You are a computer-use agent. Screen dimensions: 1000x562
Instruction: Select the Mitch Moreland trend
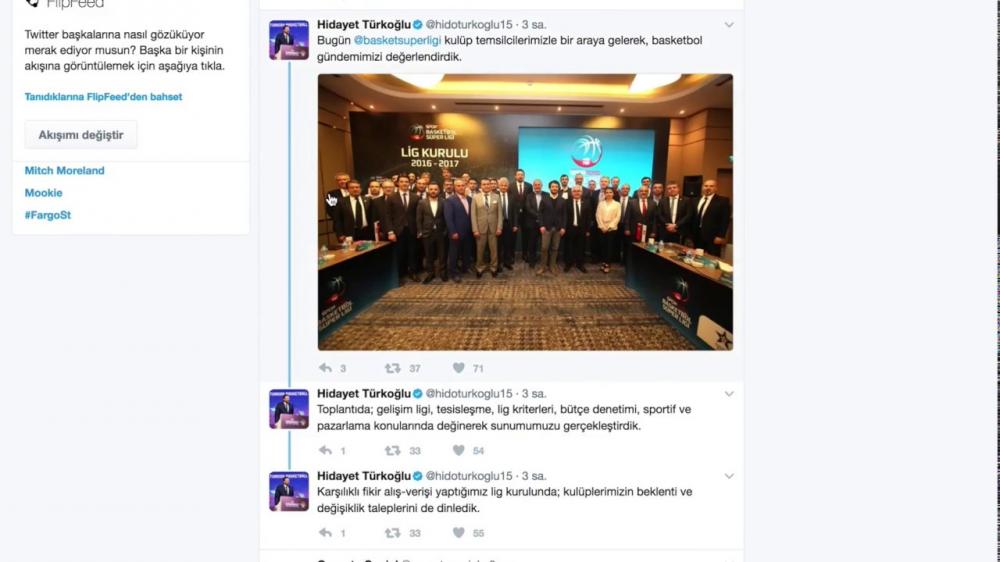64,170
